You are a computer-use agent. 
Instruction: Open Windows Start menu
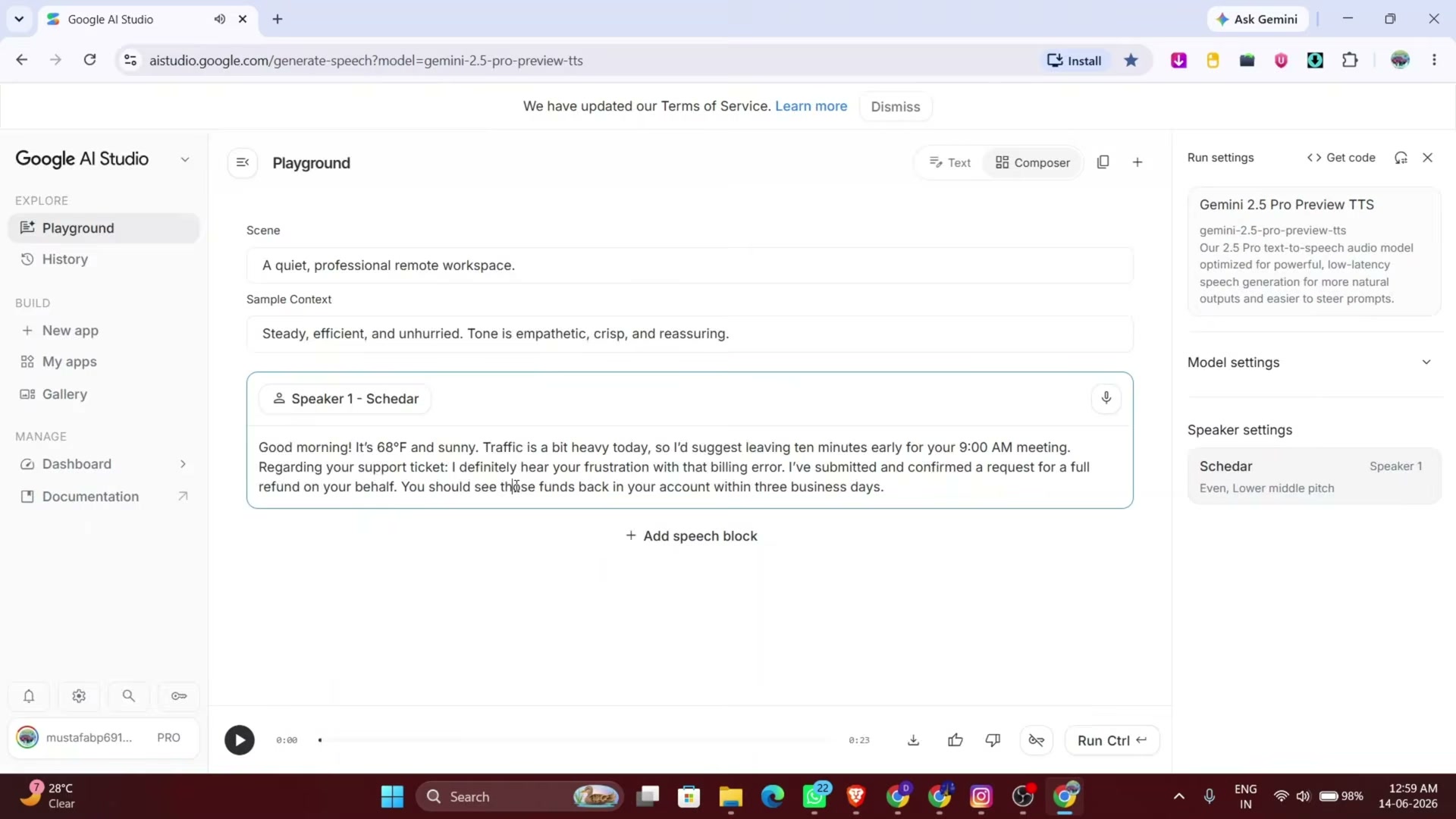pos(392,797)
